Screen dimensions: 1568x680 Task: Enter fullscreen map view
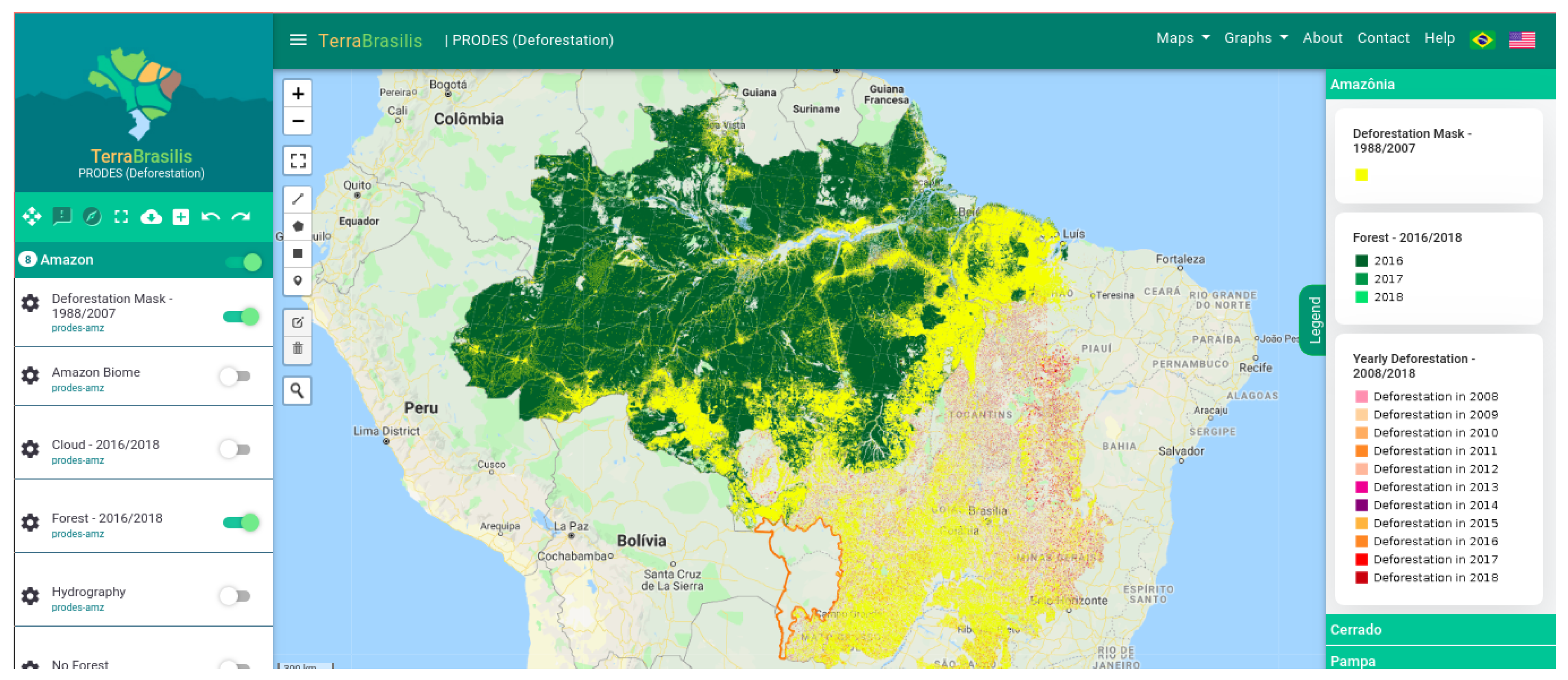[298, 160]
